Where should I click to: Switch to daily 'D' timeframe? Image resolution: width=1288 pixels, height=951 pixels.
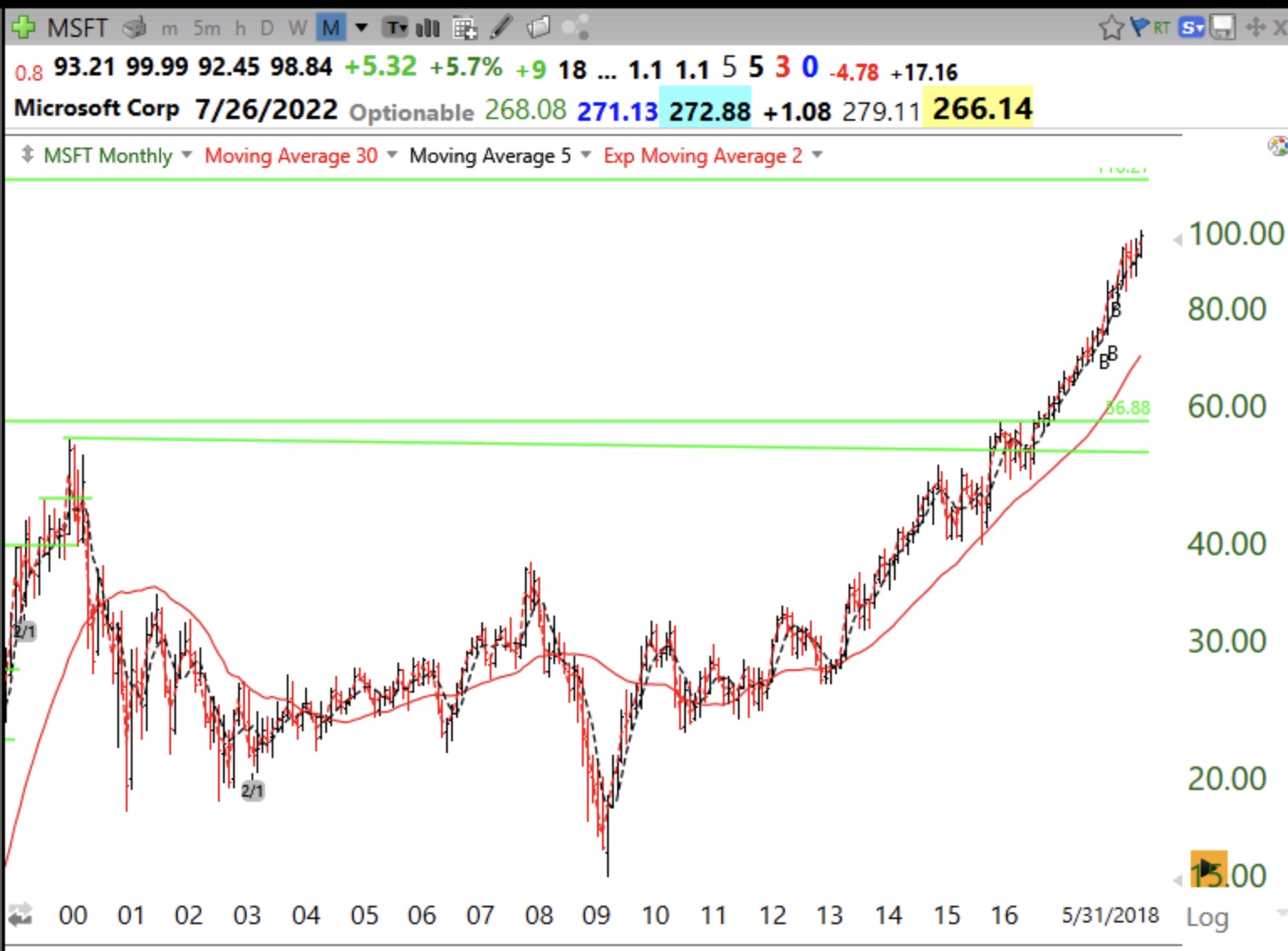pyautogui.click(x=267, y=29)
